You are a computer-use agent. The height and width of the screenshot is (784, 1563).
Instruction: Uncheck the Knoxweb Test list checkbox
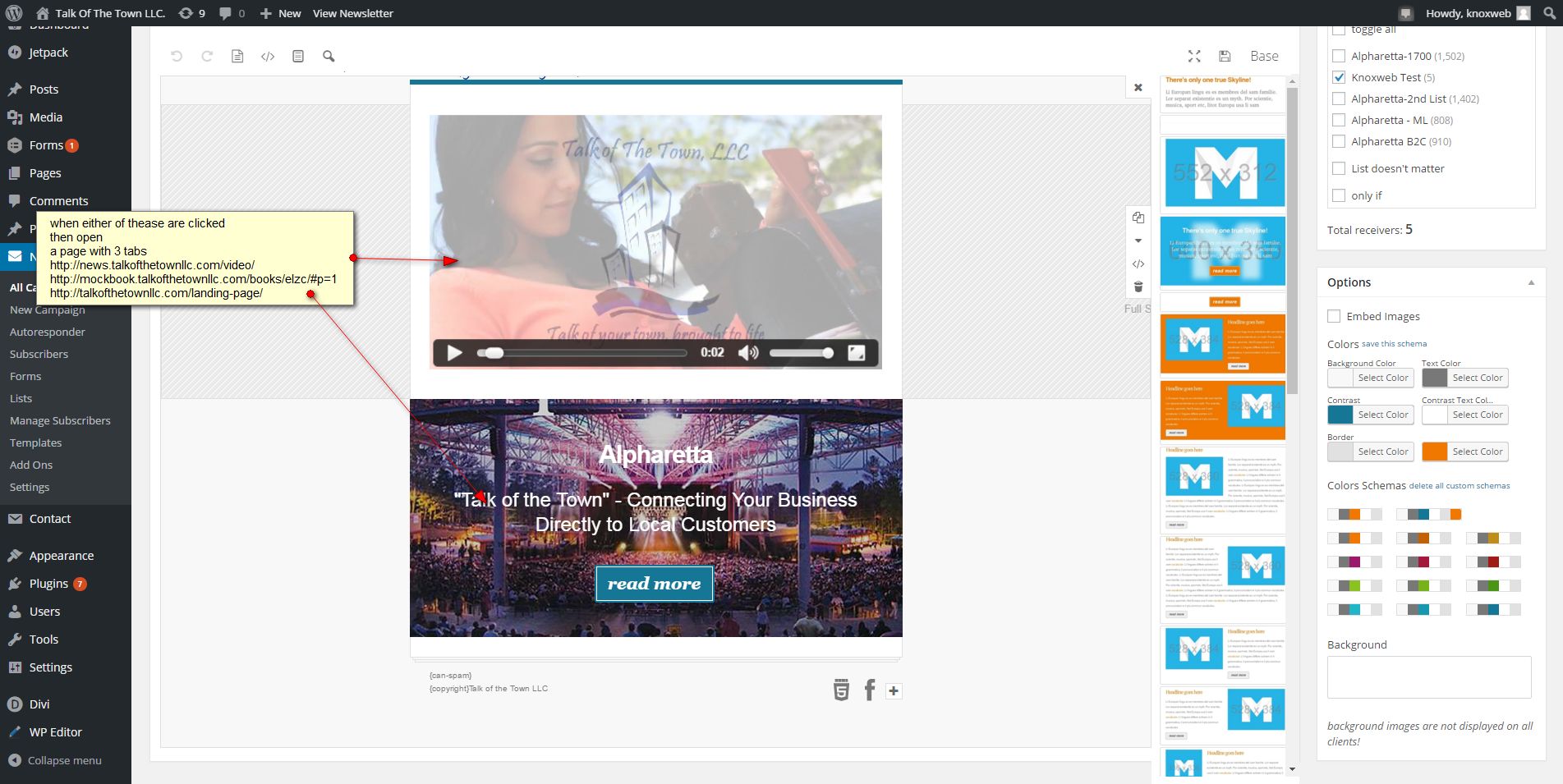[1339, 77]
